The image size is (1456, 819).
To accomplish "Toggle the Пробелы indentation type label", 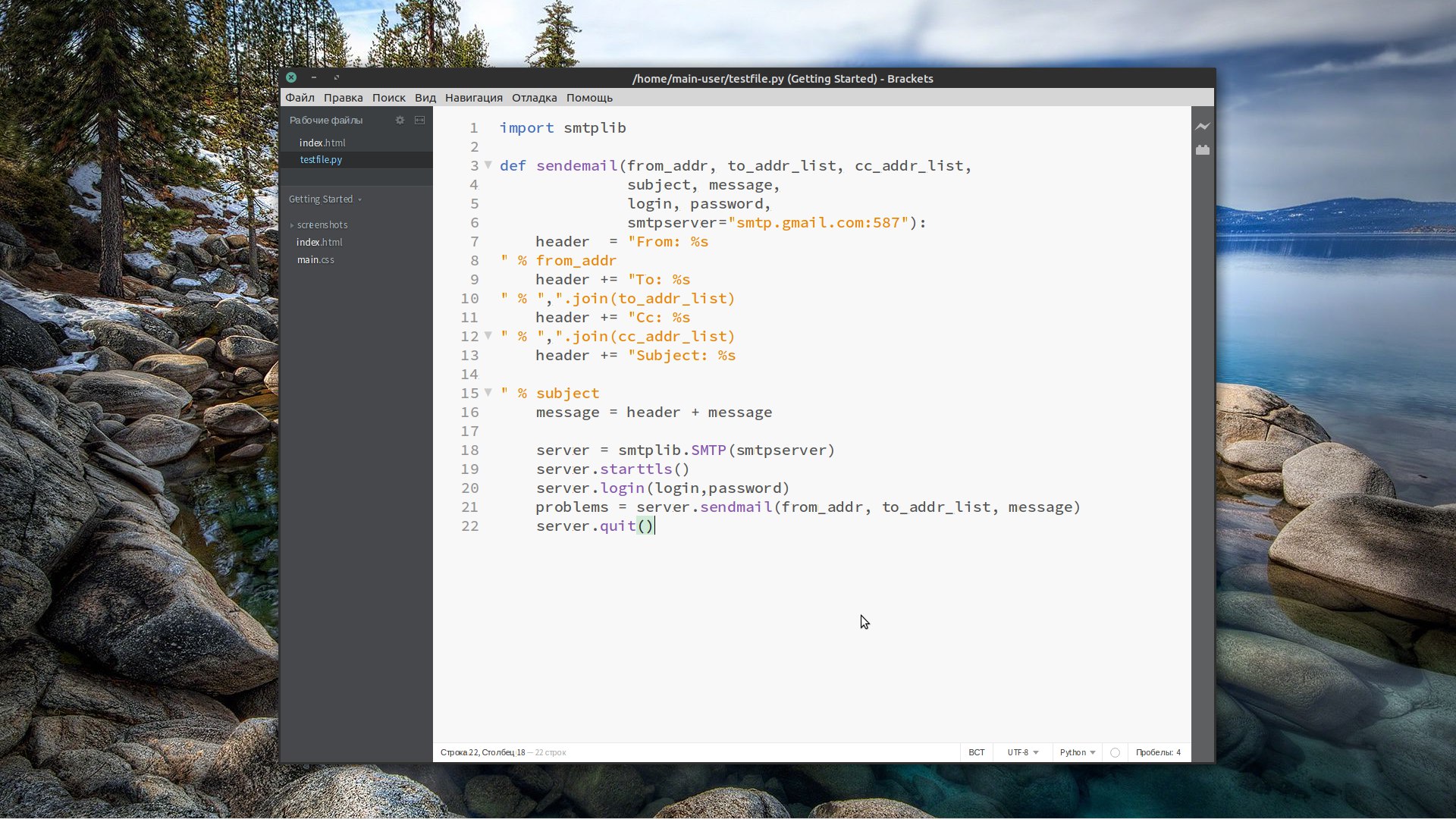I will 1153,752.
